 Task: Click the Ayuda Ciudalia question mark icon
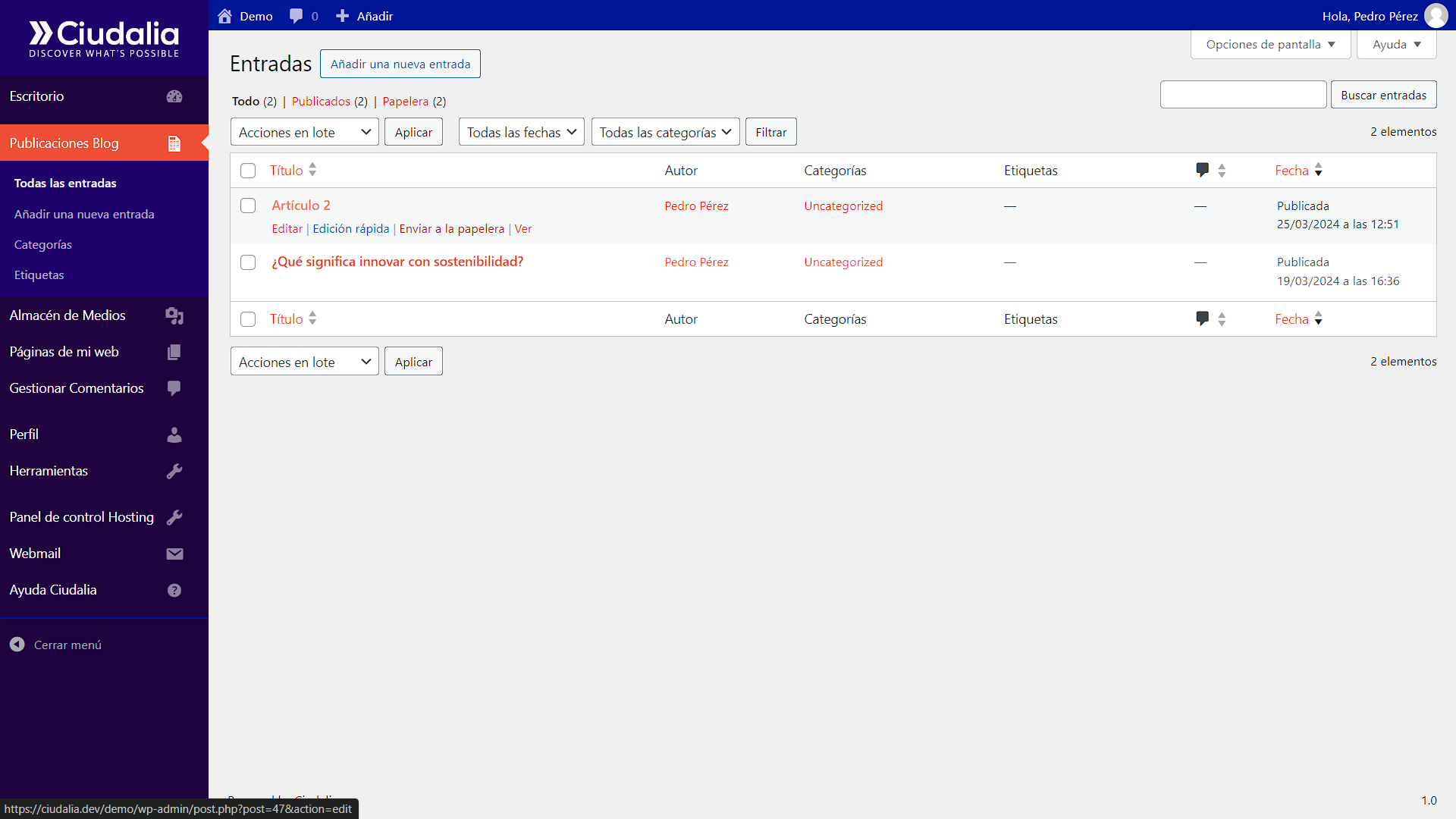click(x=174, y=590)
